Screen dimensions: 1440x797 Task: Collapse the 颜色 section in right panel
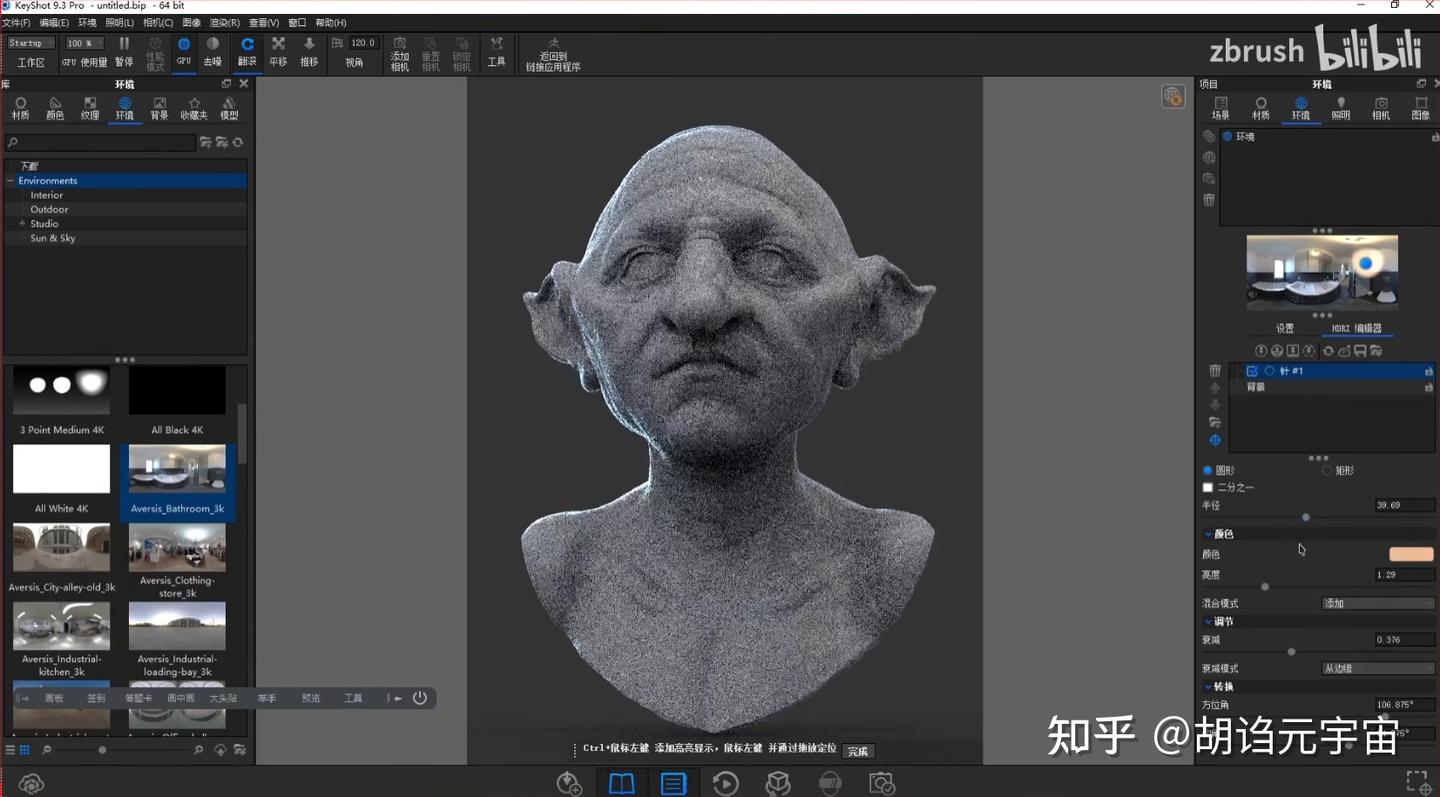point(1208,533)
